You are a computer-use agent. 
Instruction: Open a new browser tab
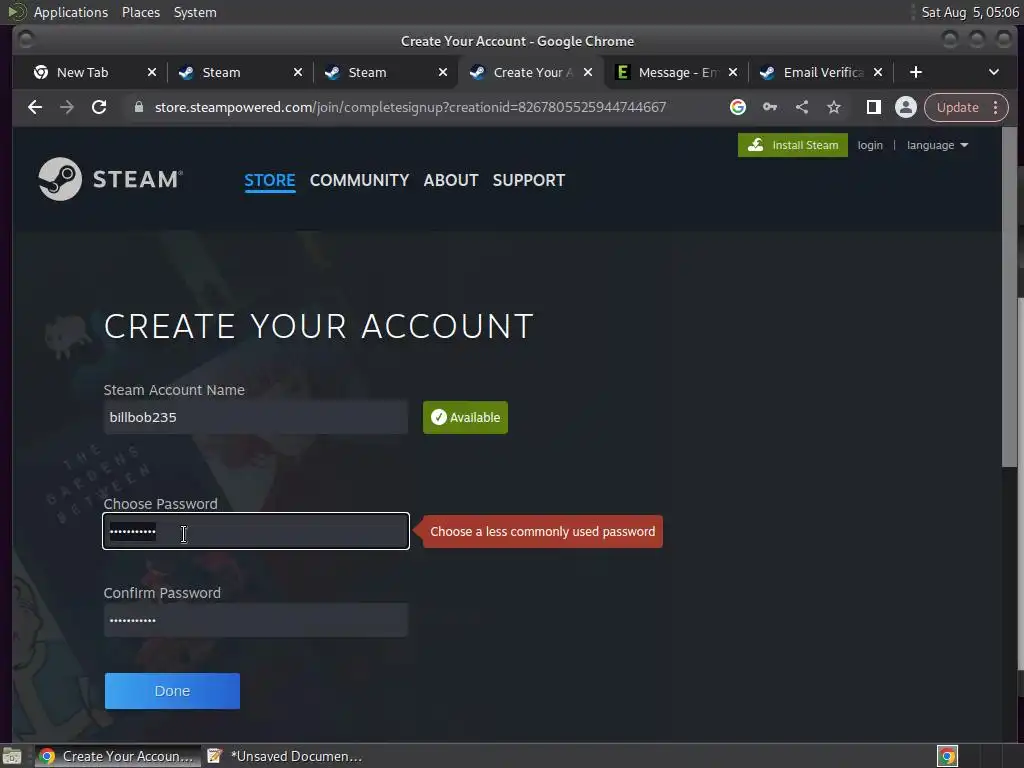tap(916, 72)
